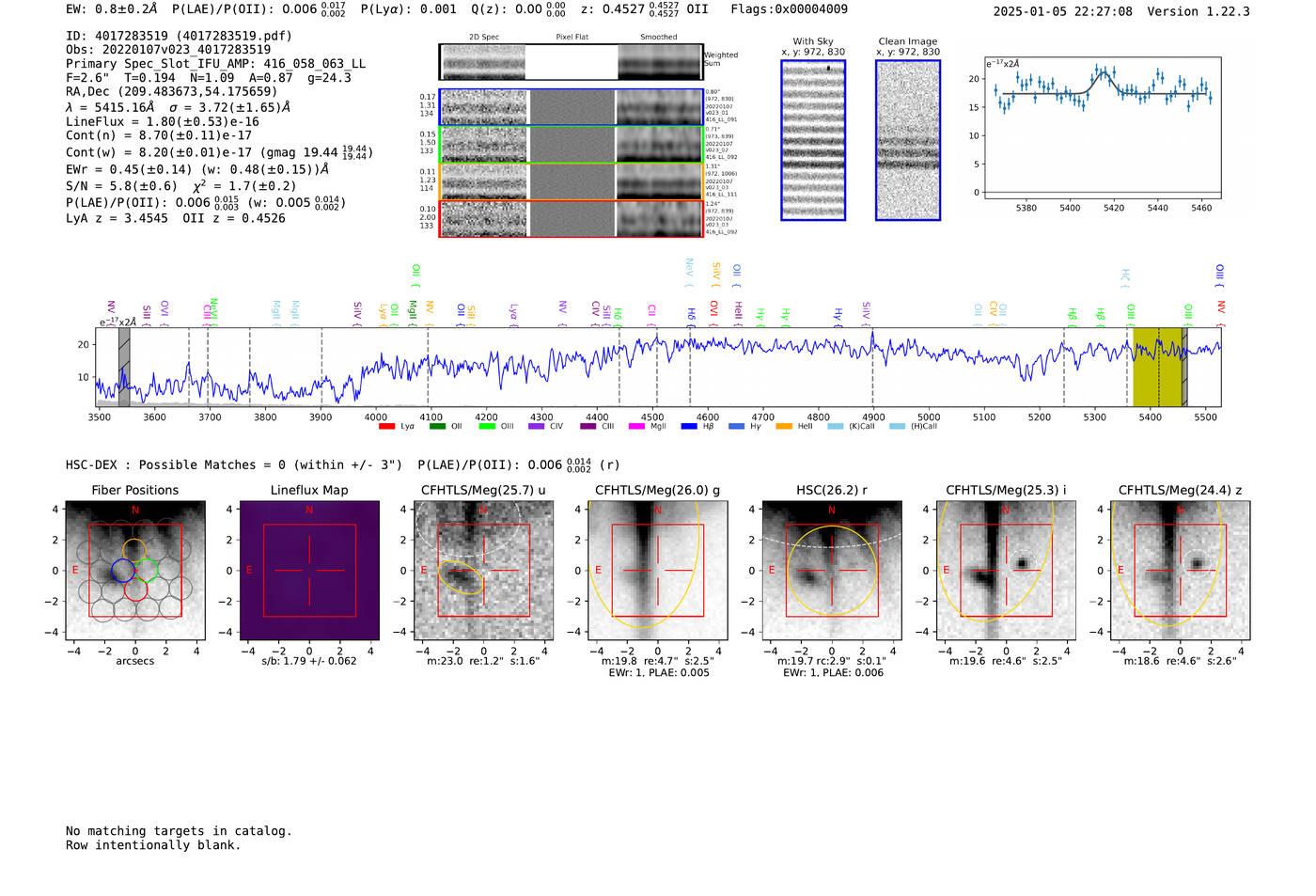Click the OIII lime legend swatch

(486, 426)
